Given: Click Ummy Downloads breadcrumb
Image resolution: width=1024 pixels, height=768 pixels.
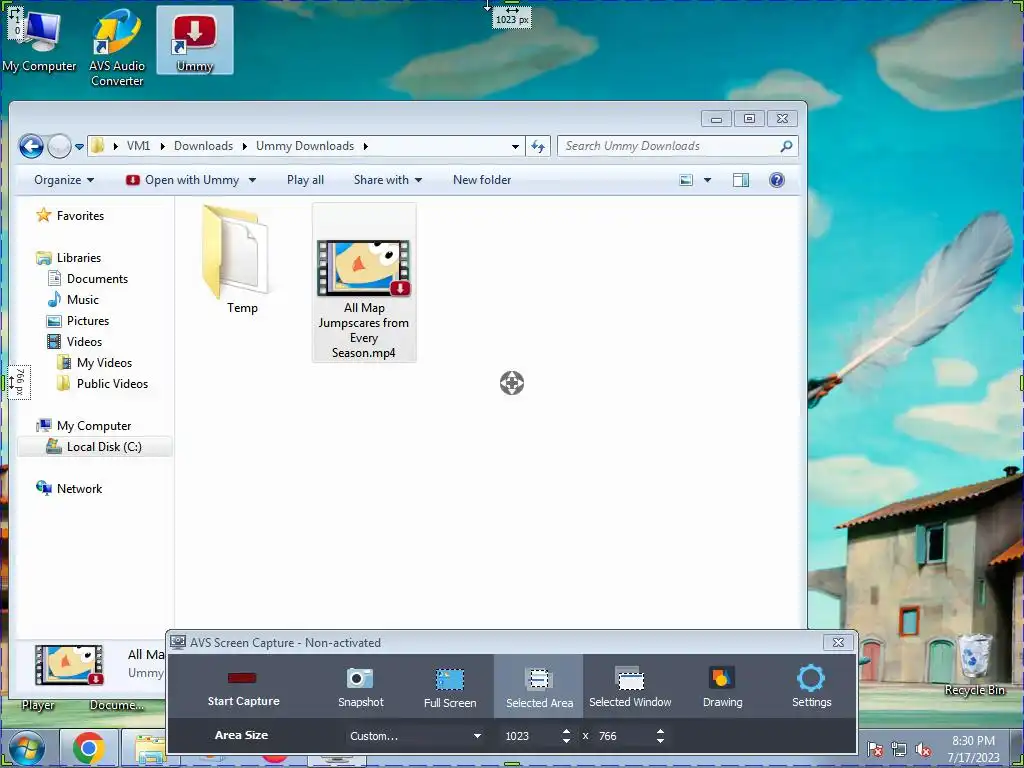Looking at the screenshot, I should tap(305, 146).
